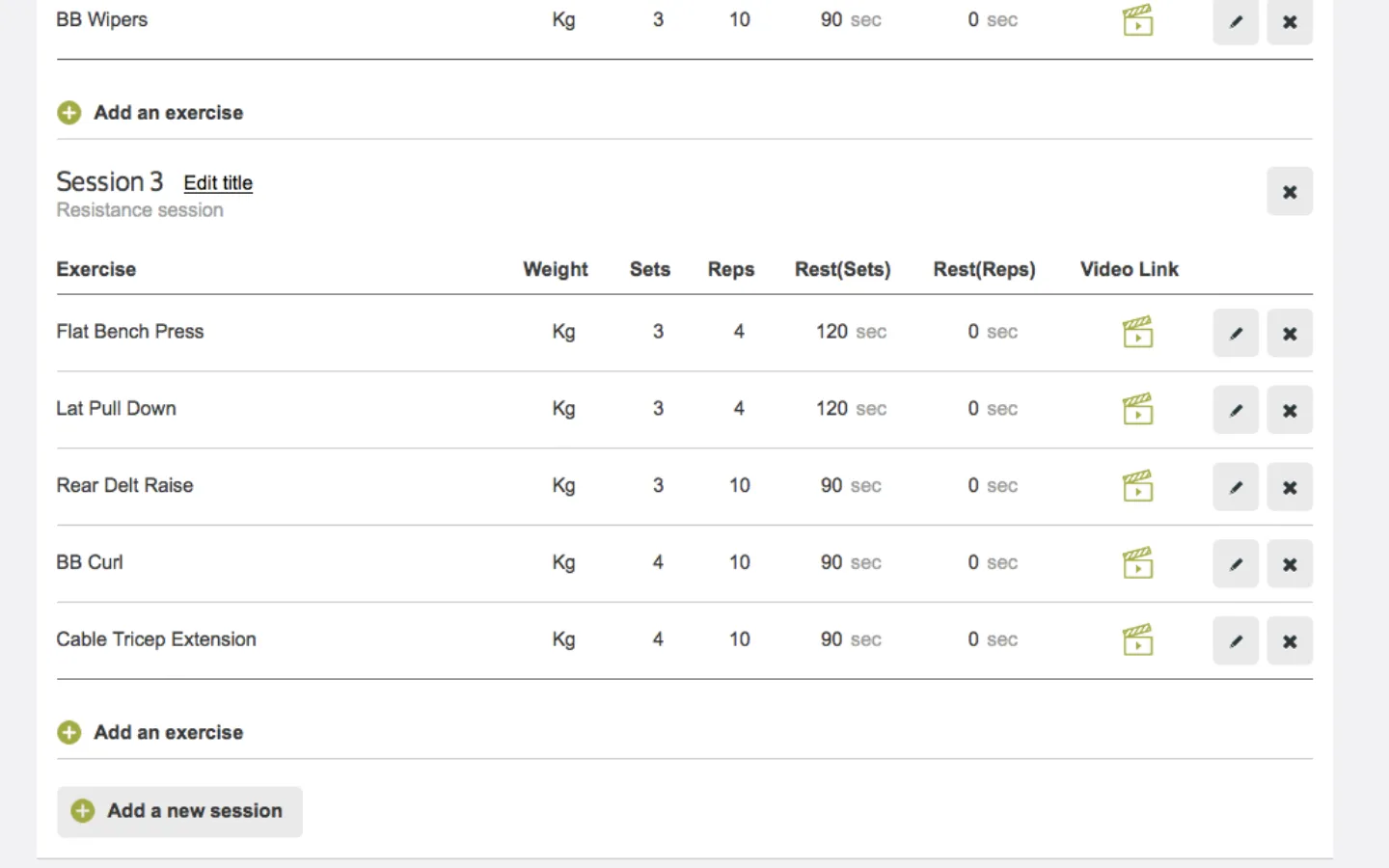Delete Session 3 entirely
This screenshot has height=868, width=1389.
tap(1290, 191)
